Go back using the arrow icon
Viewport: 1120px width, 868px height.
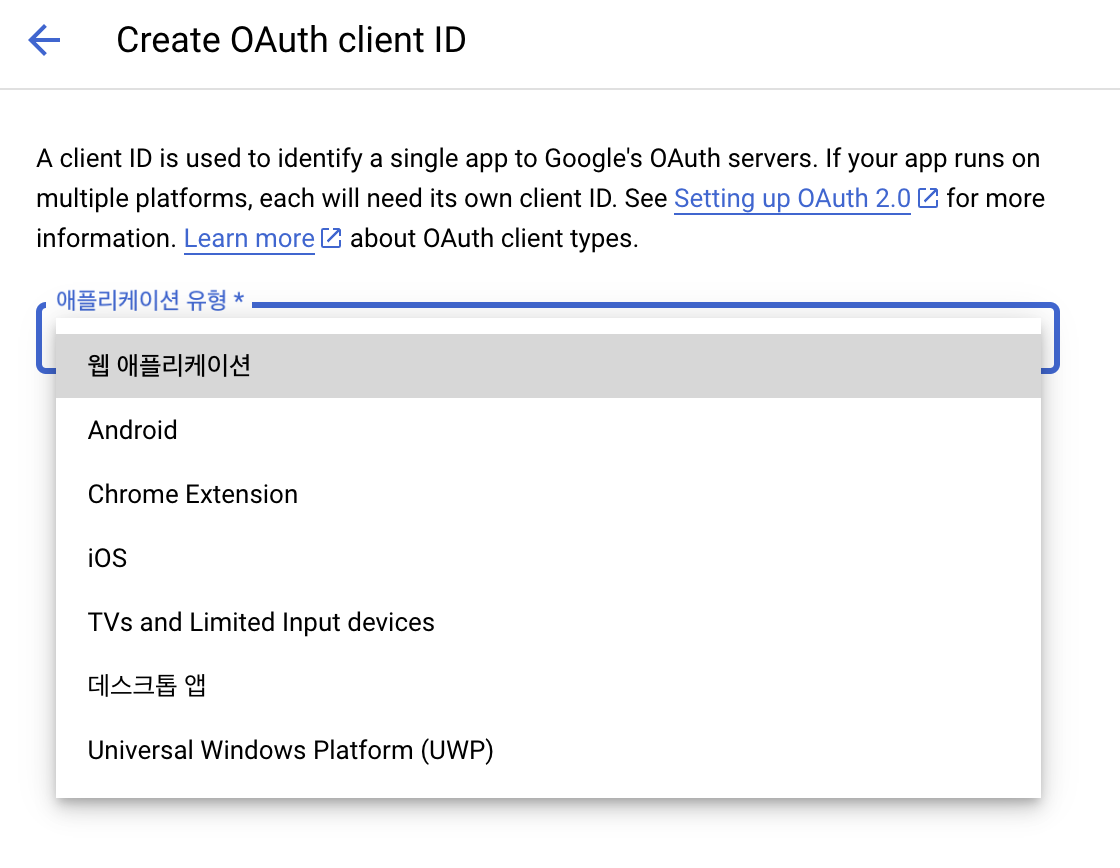(44, 40)
